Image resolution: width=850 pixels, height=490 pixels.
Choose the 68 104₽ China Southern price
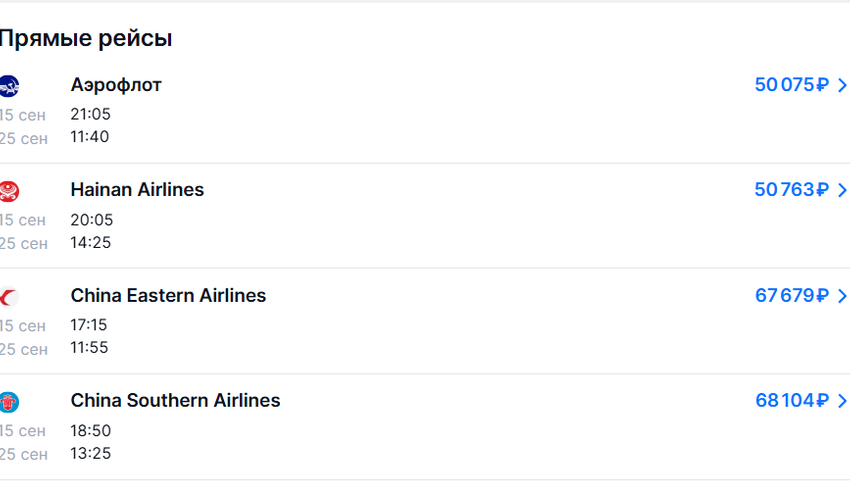click(791, 402)
